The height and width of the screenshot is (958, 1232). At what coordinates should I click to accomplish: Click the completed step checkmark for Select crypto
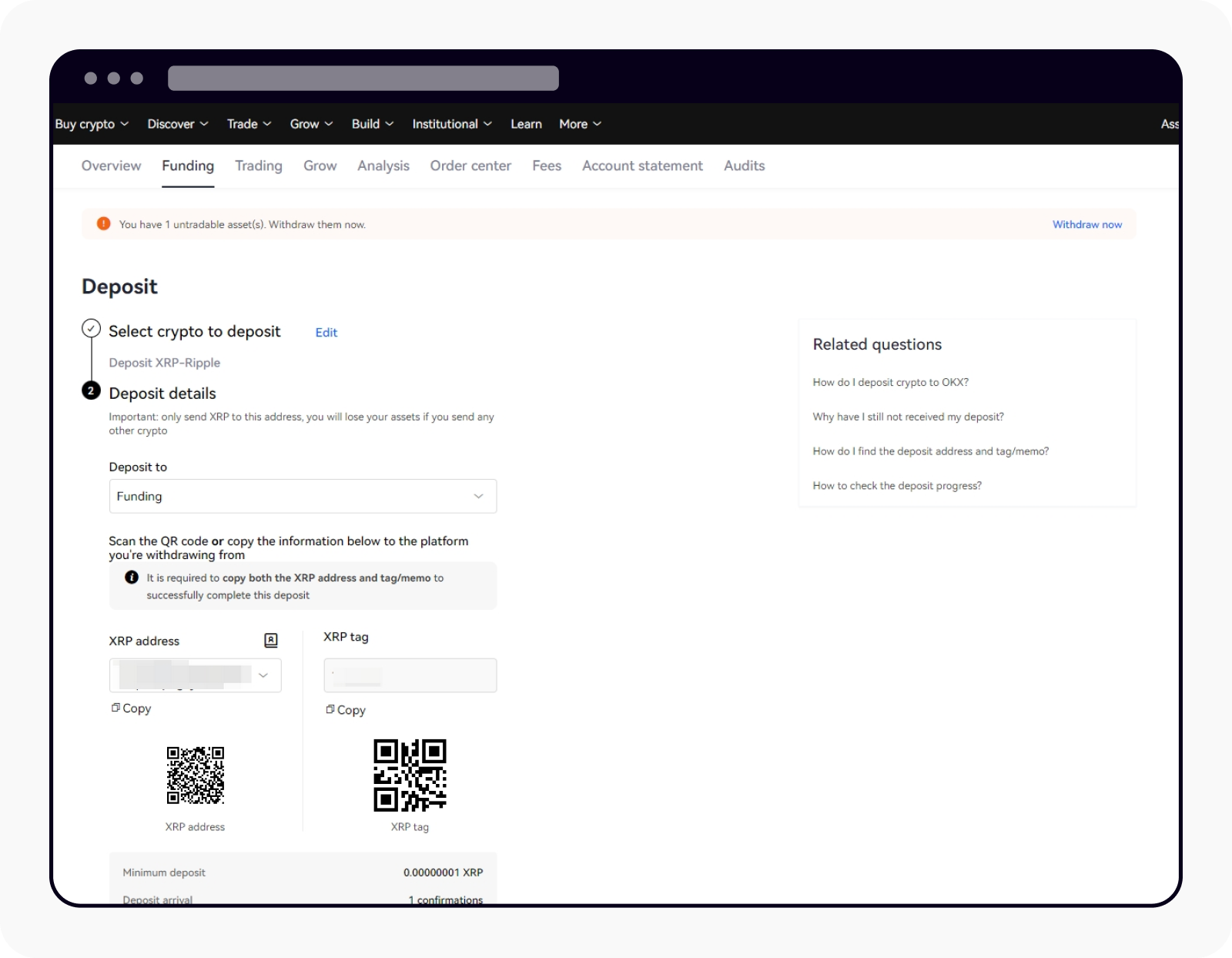click(x=91, y=328)
